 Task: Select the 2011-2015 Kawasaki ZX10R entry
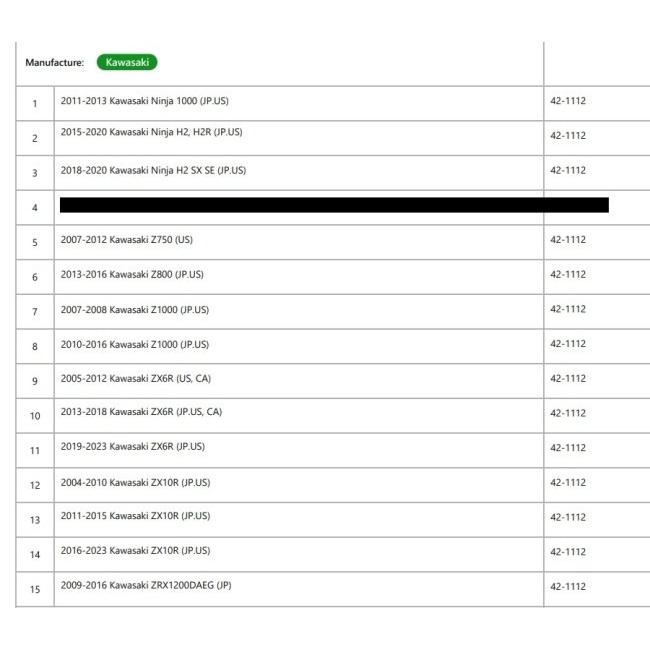click(135, 516)
